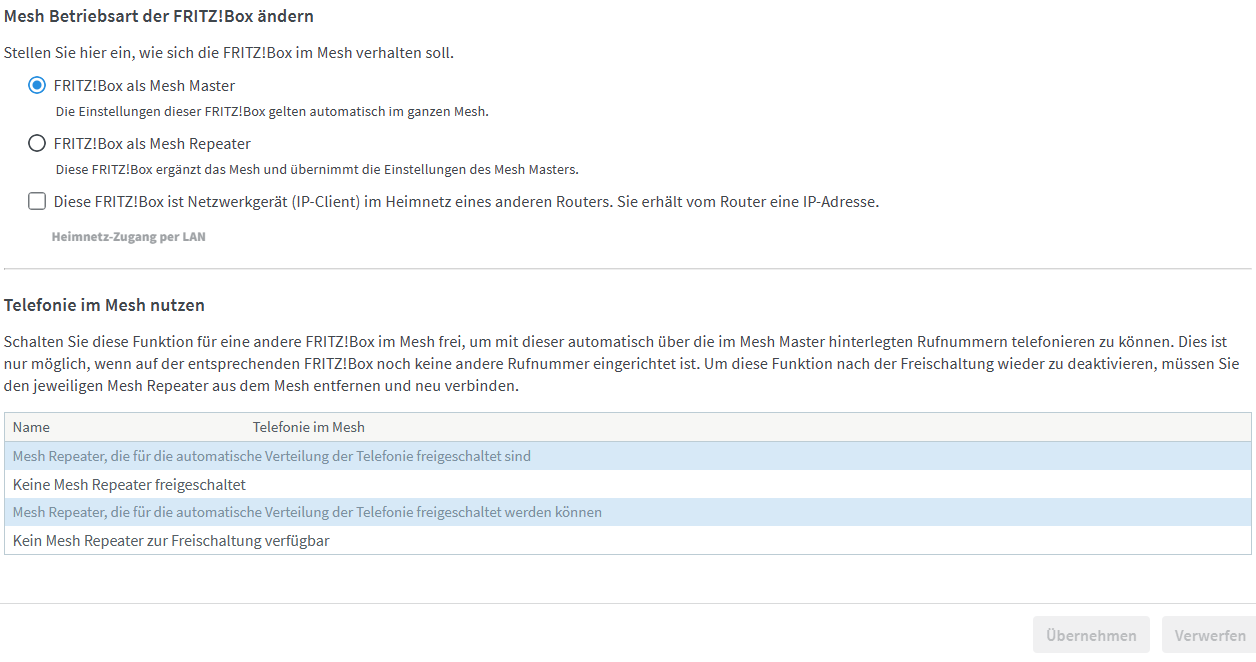Click the Verwerfen button

[x=1210, y=635]
